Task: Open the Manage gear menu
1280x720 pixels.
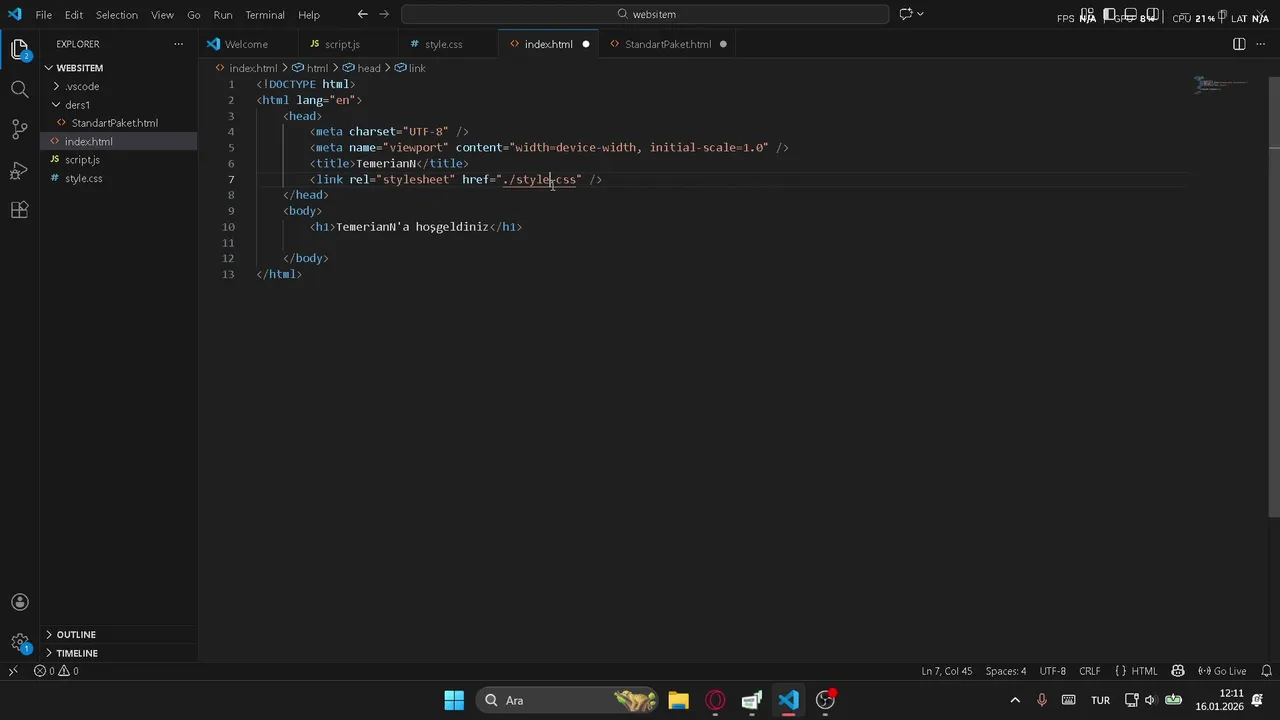Action: pyautogui.click(x=19, y=642)
